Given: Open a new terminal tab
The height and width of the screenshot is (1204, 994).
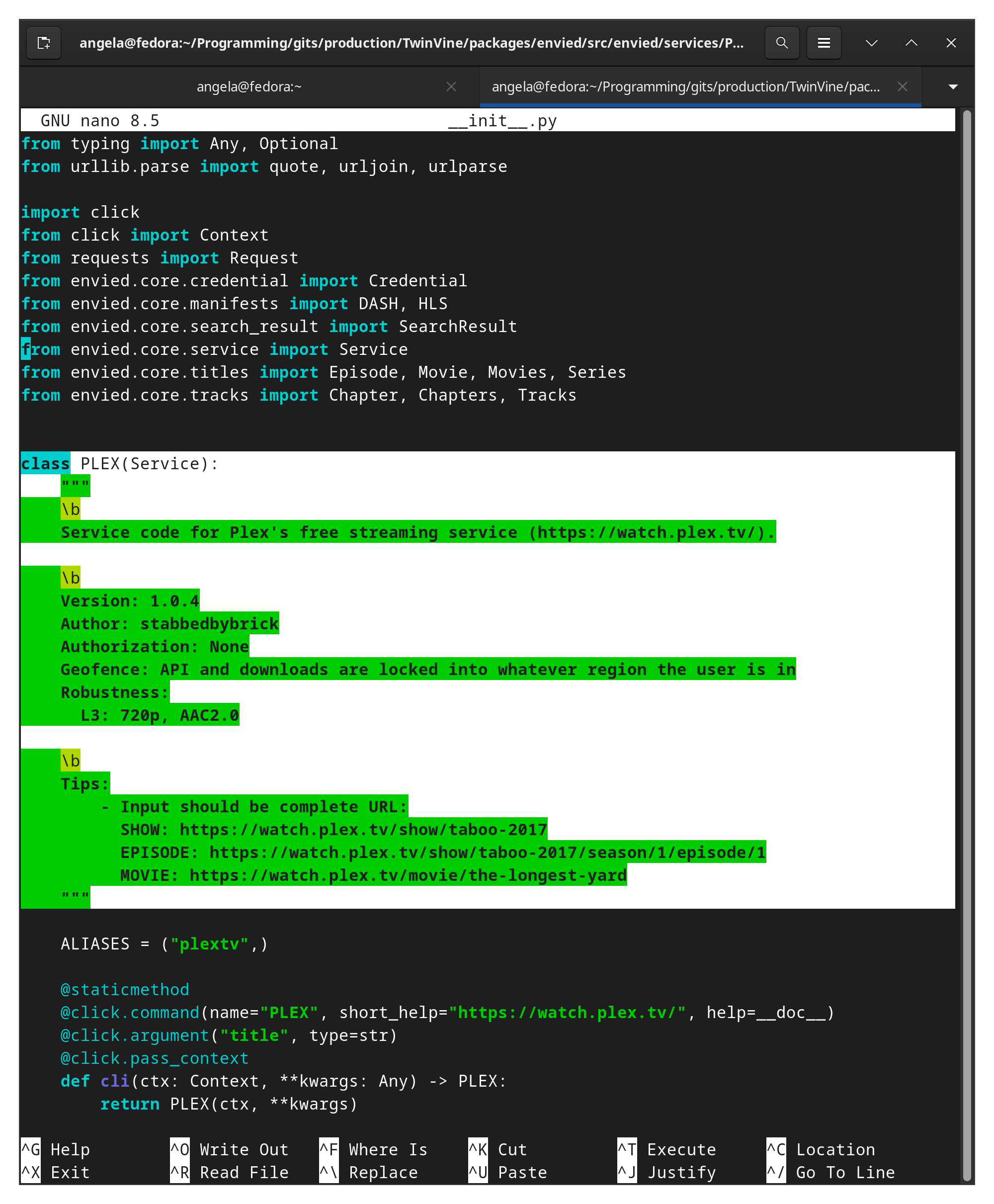Looking at the screenshot, I should (x=44, y=43).
